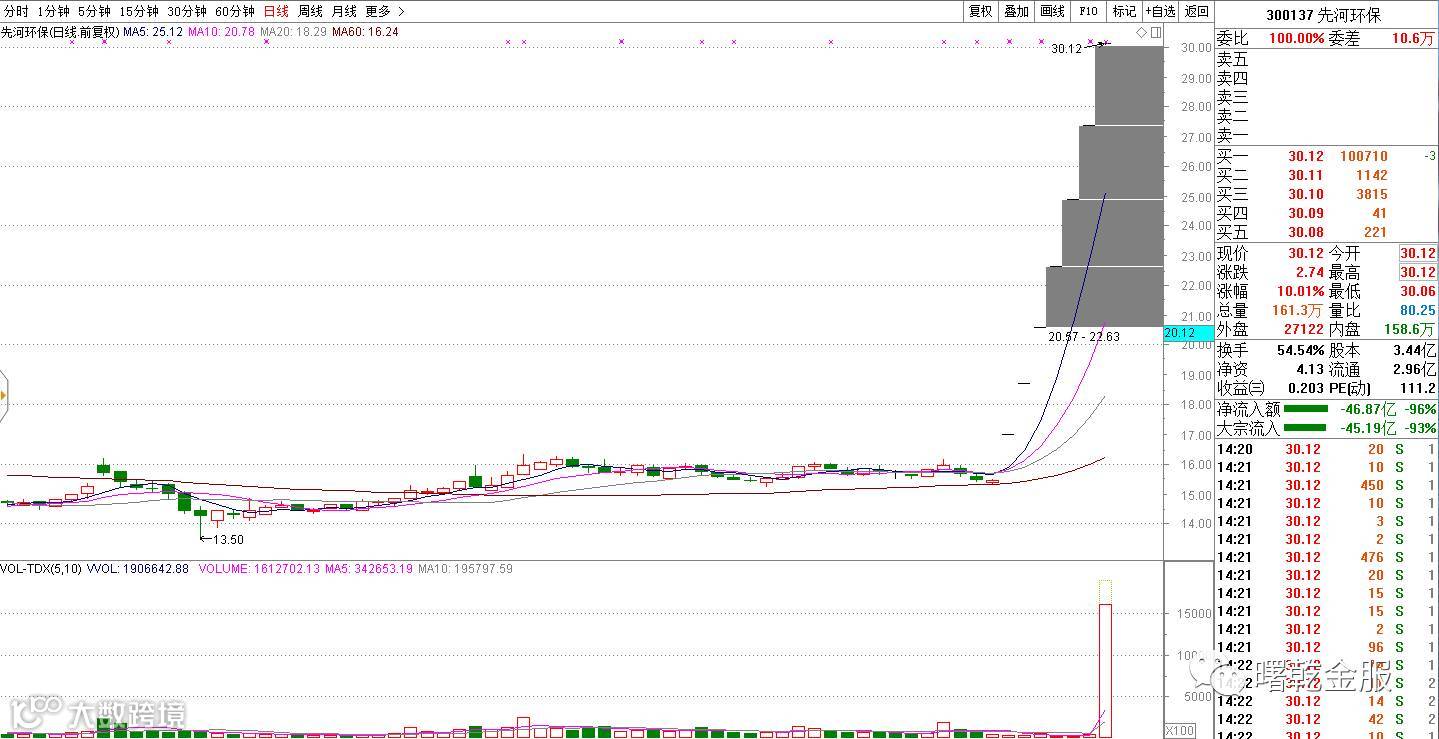The image size is (1439, 739).
Task: Click the MA5: 25.12 indicator label
Action: tap(153, 32)
